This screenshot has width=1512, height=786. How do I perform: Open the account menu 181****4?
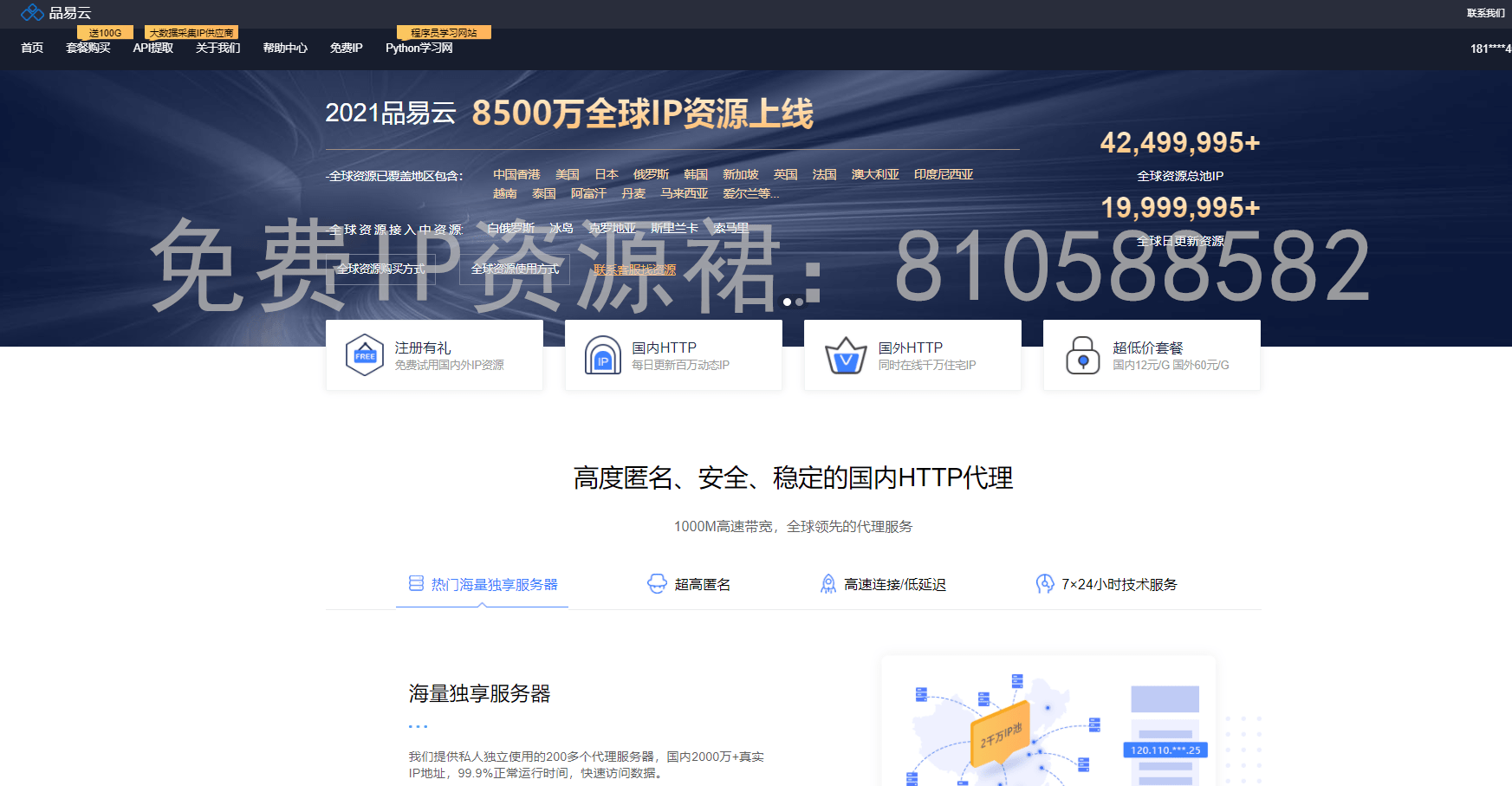click(x=1490, y=49)
